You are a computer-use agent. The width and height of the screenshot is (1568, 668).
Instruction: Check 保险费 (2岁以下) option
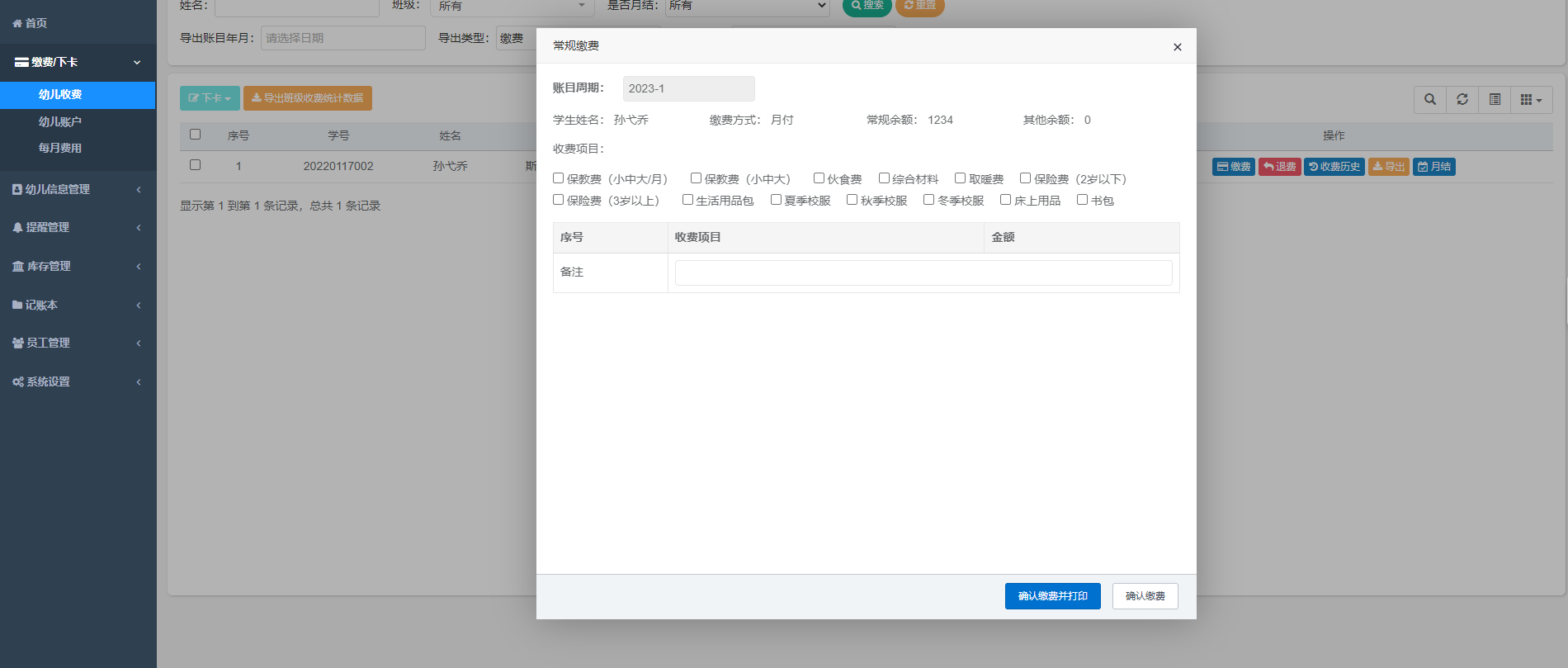tap(1026, 178)
